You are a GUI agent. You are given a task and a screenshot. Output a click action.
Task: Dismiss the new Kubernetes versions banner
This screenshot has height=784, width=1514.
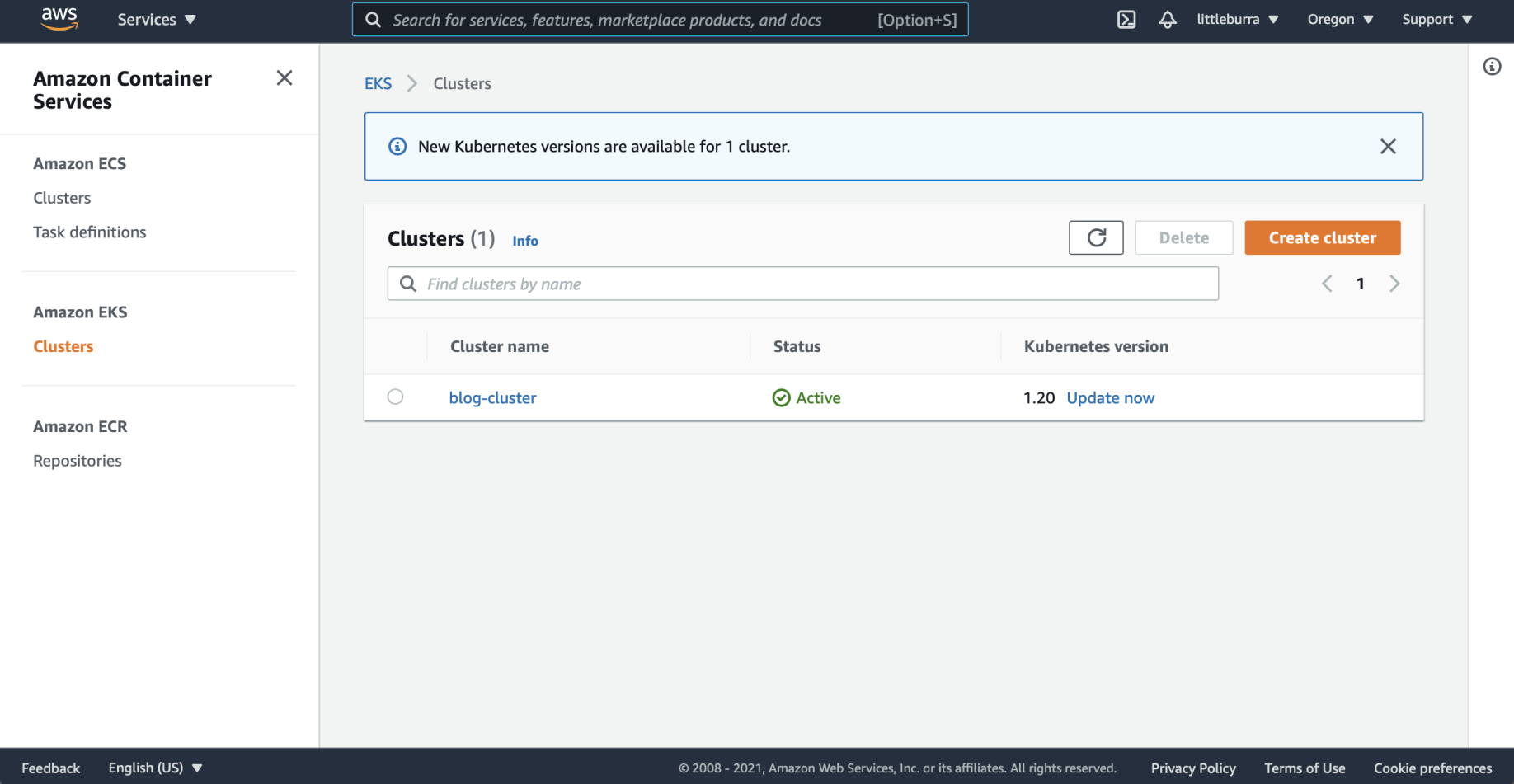coord(1388,147)
